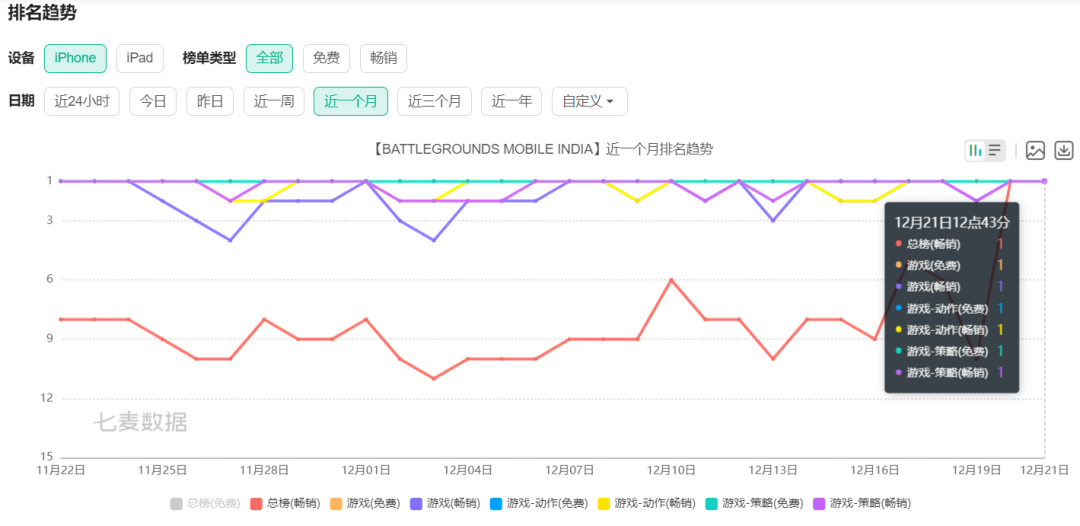The image size is (1080, 526).
Task: Enable the greyed-out 总榜(免费) legend series
Action: [205, 503]
